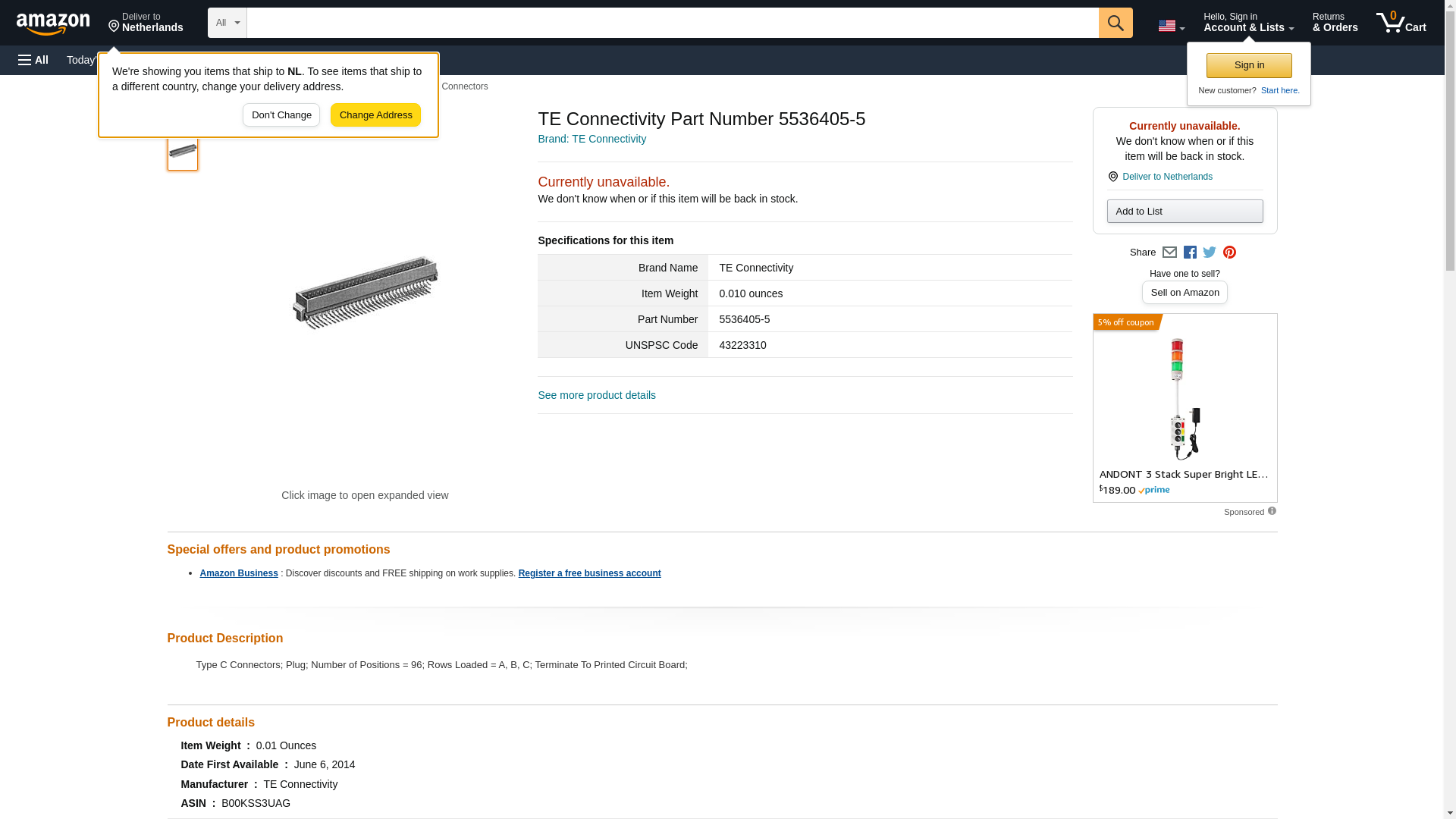Open the All hamburger menu
The image size is (1456, 819).
[33, 60]
